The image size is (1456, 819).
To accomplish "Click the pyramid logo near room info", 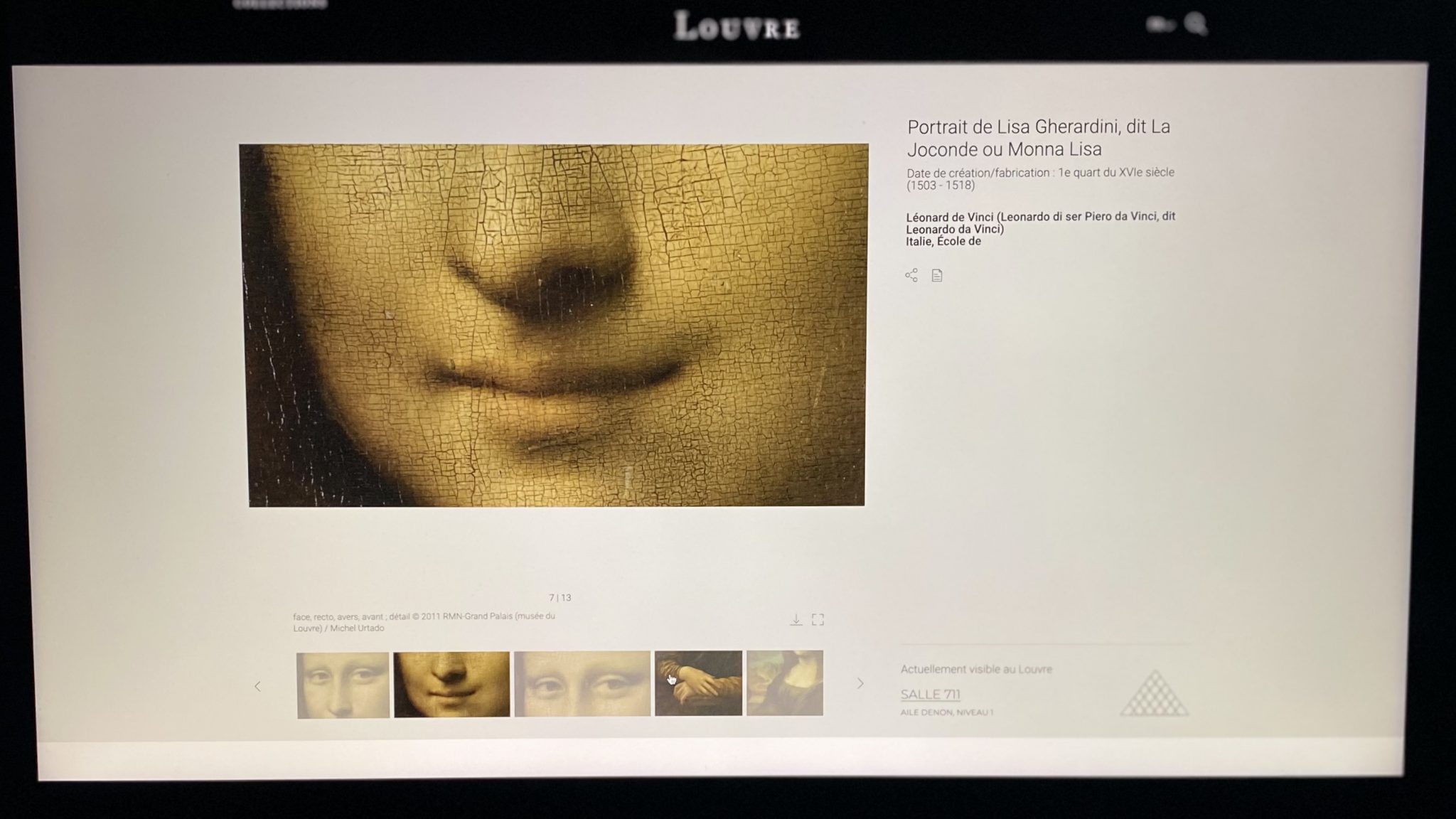I will [x=1154, y=692].
